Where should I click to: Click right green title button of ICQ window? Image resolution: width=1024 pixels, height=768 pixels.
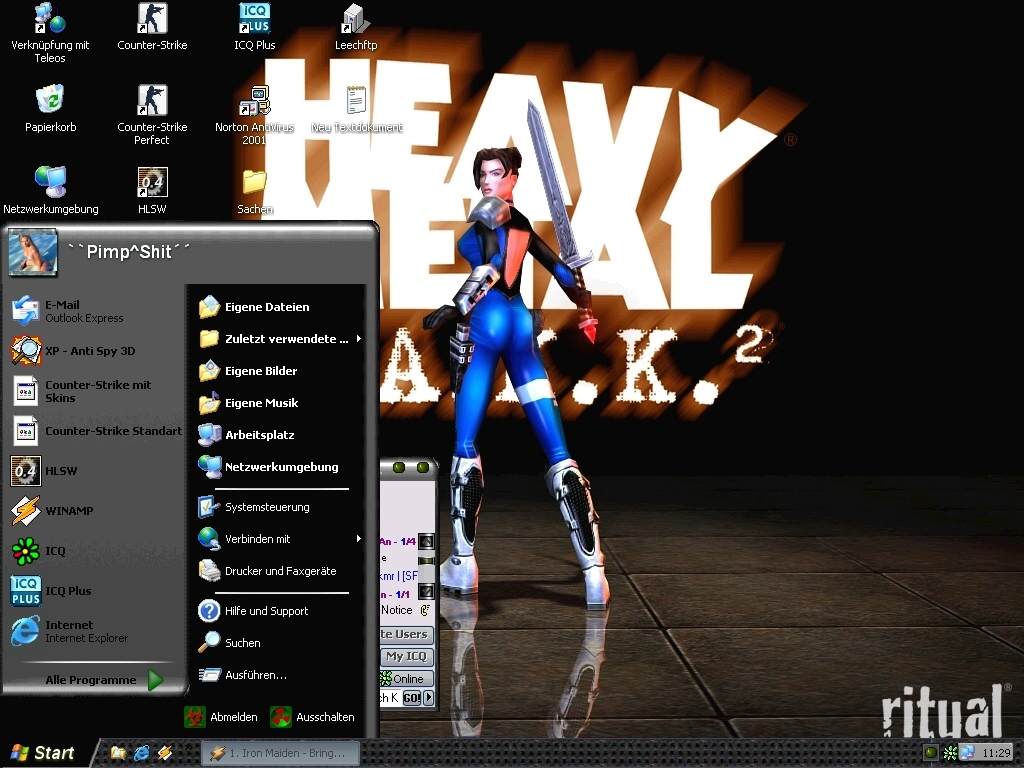point(423,467)
